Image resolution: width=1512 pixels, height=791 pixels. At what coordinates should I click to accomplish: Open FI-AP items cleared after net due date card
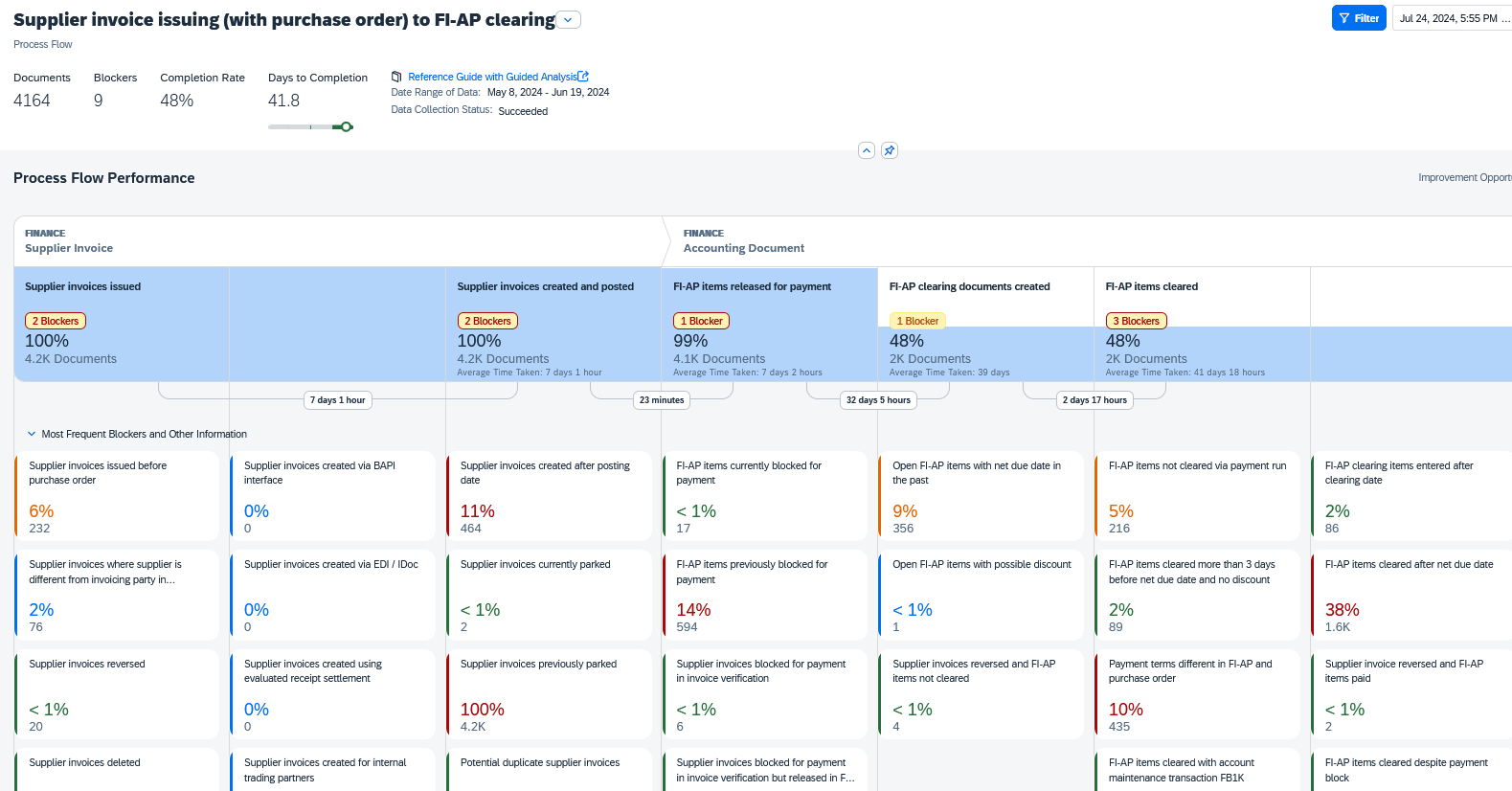[1411, 596]
